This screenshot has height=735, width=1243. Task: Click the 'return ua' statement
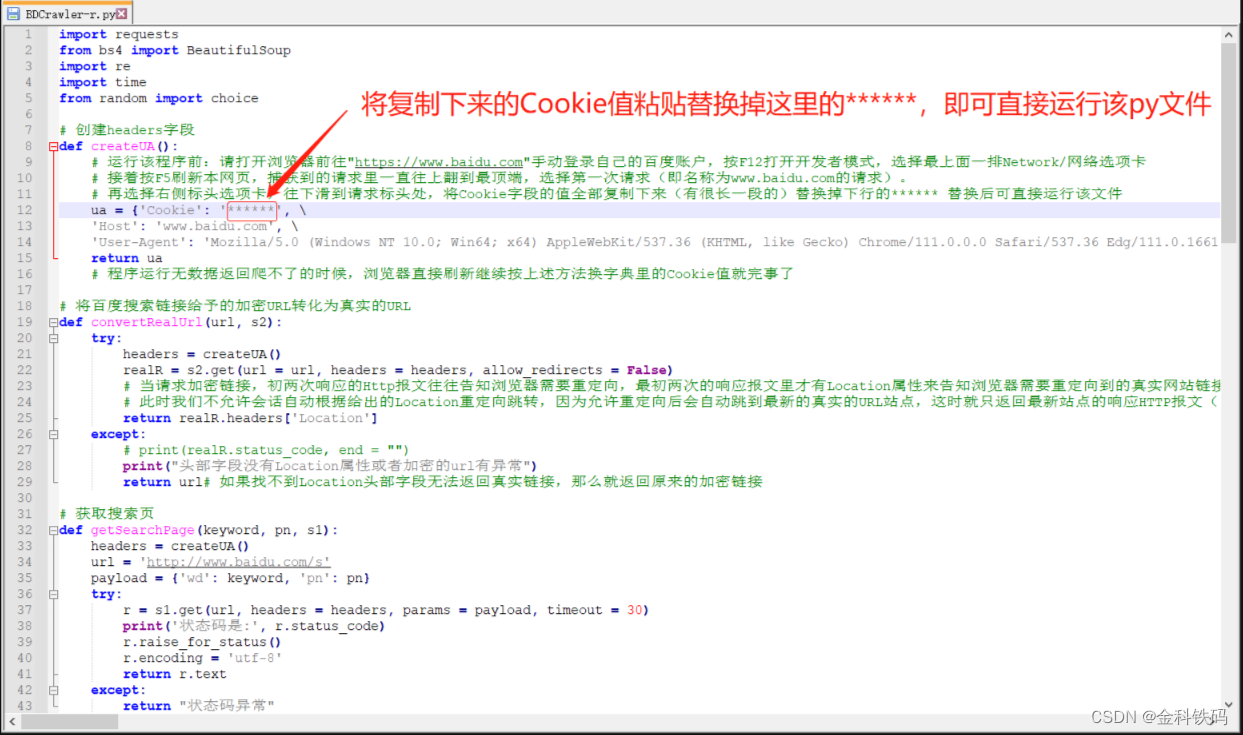point(127,258)
